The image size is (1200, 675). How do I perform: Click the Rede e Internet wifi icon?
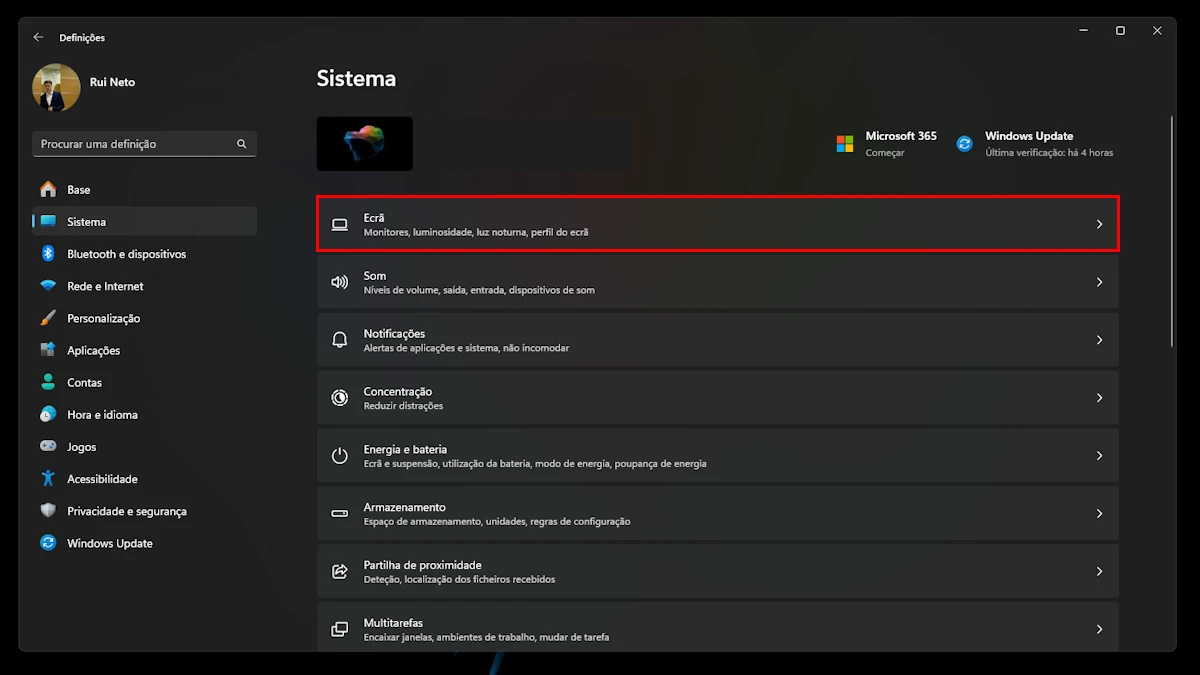48,286
